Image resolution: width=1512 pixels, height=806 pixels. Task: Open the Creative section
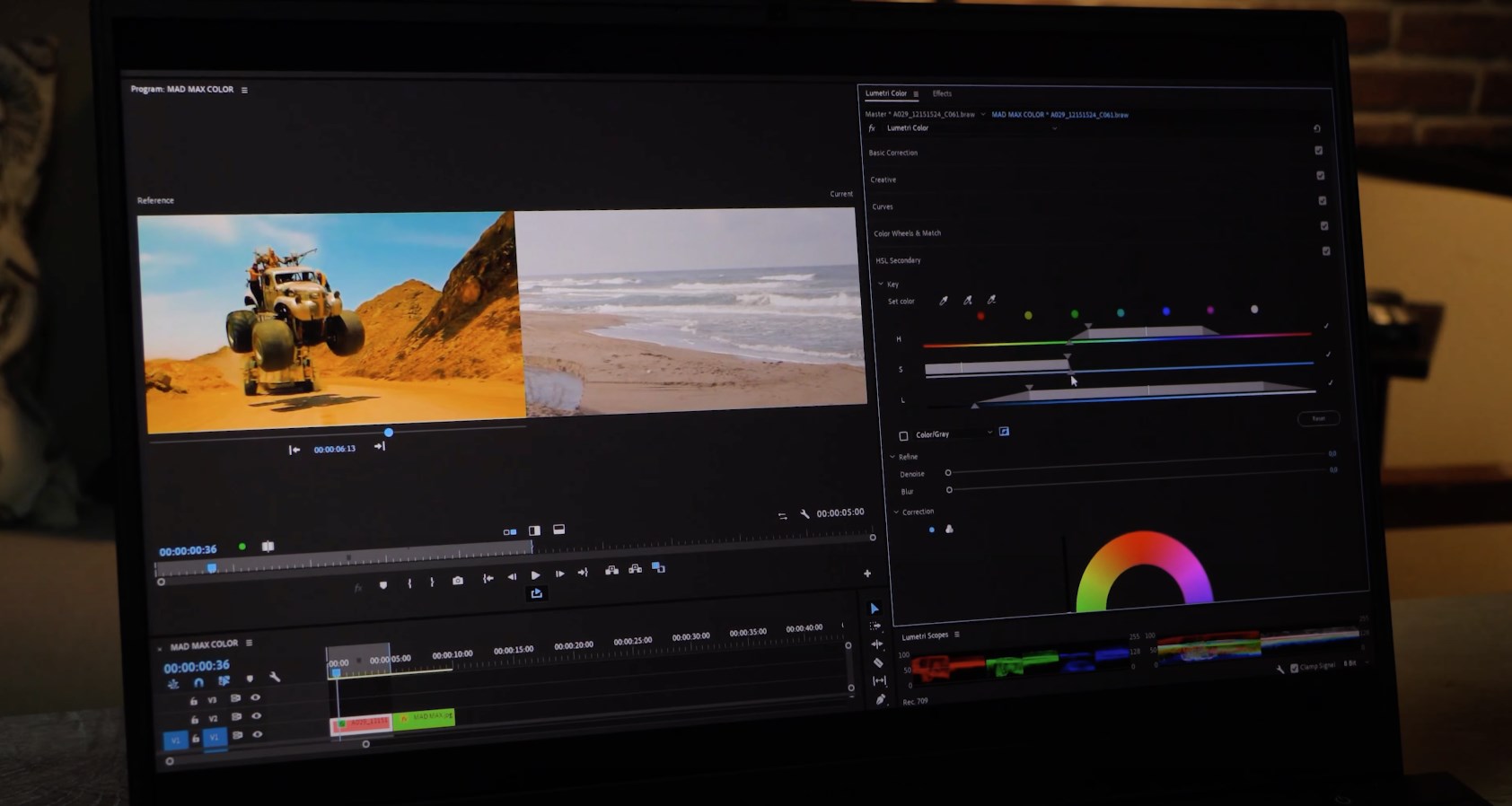tap(883, 180)
